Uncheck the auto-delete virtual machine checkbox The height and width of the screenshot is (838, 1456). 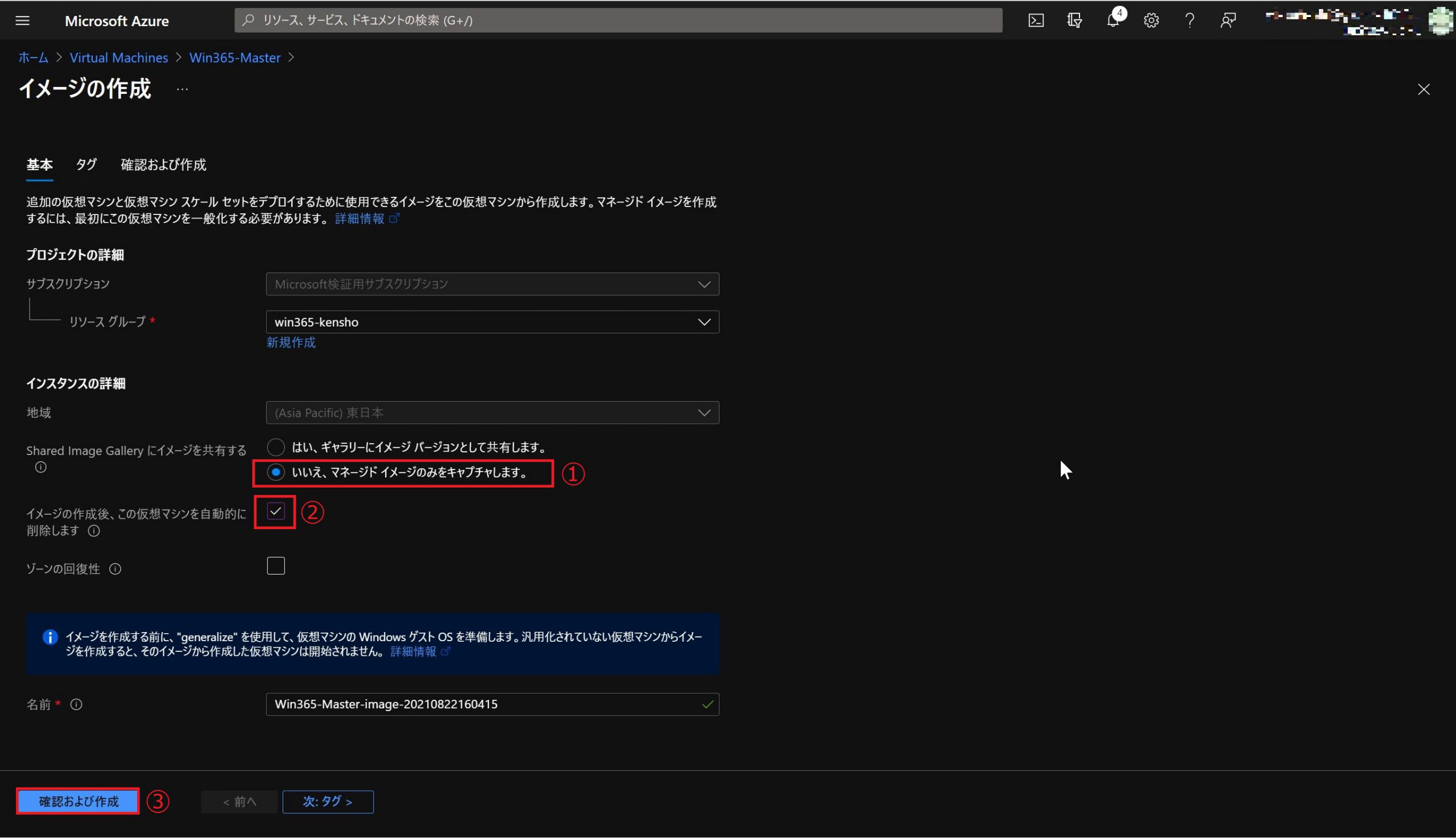point(276,511)
